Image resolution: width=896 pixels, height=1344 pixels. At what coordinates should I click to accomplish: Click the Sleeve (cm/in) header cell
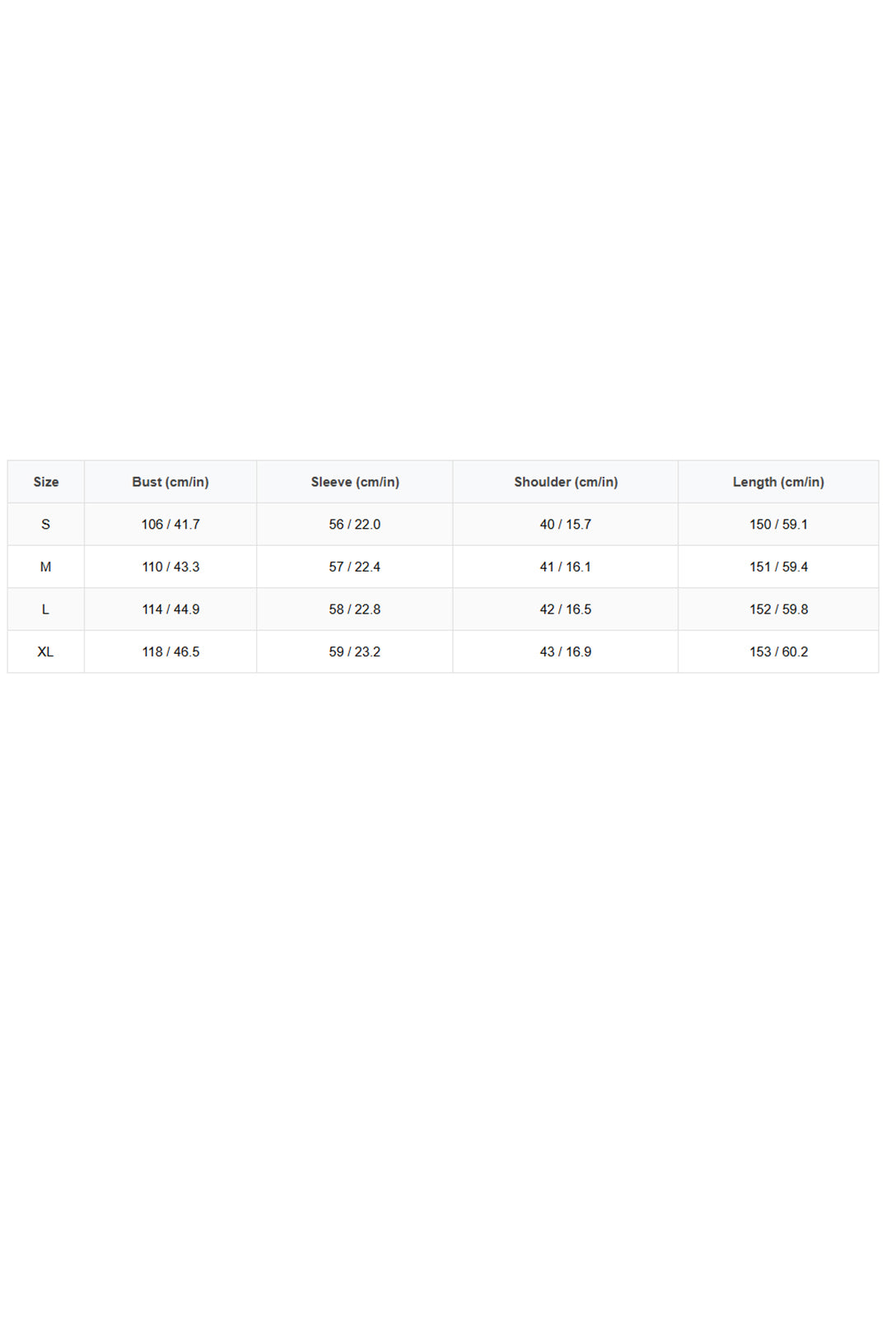coord(355,482)
